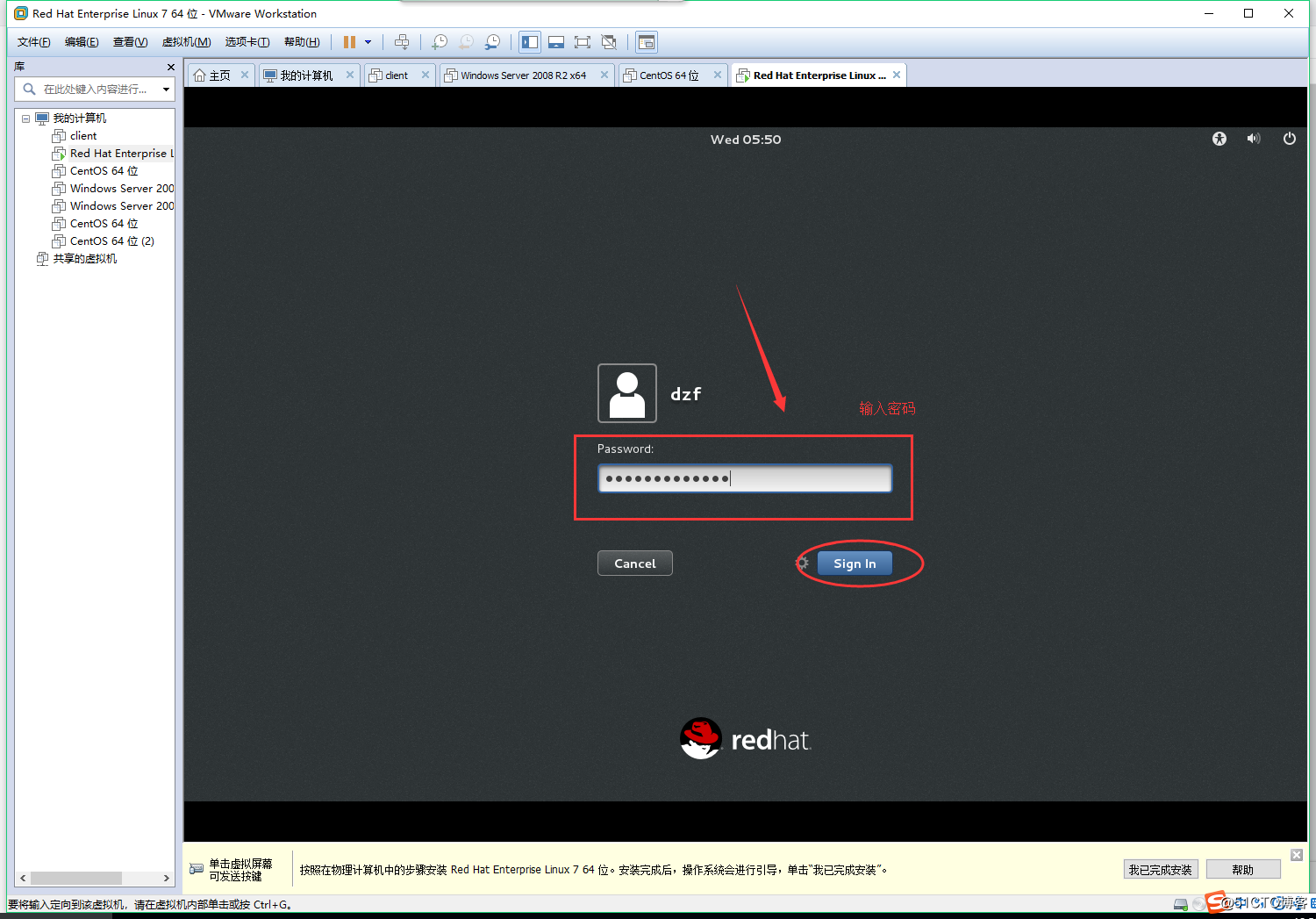Select client in the library tree

[x=83, y=136]
